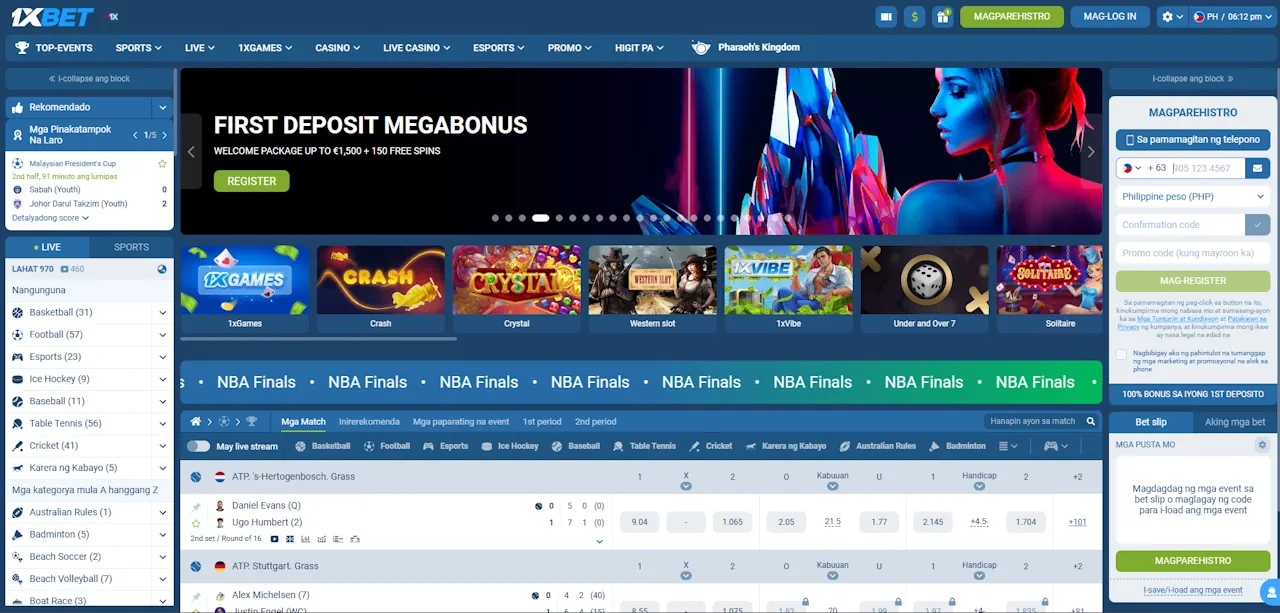Click the MAG-LOG IN button
Image resolution: width=1280 pixels, height=613 pixels.
(1110, 16)
